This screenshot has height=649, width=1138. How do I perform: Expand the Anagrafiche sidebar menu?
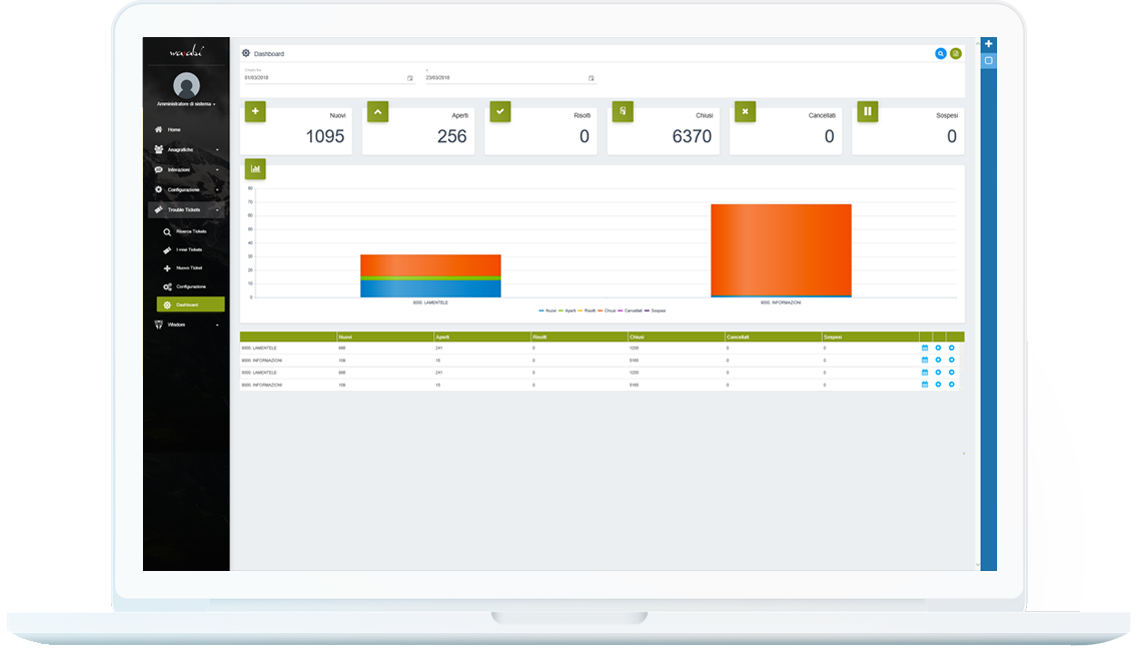tap(187, 150)
